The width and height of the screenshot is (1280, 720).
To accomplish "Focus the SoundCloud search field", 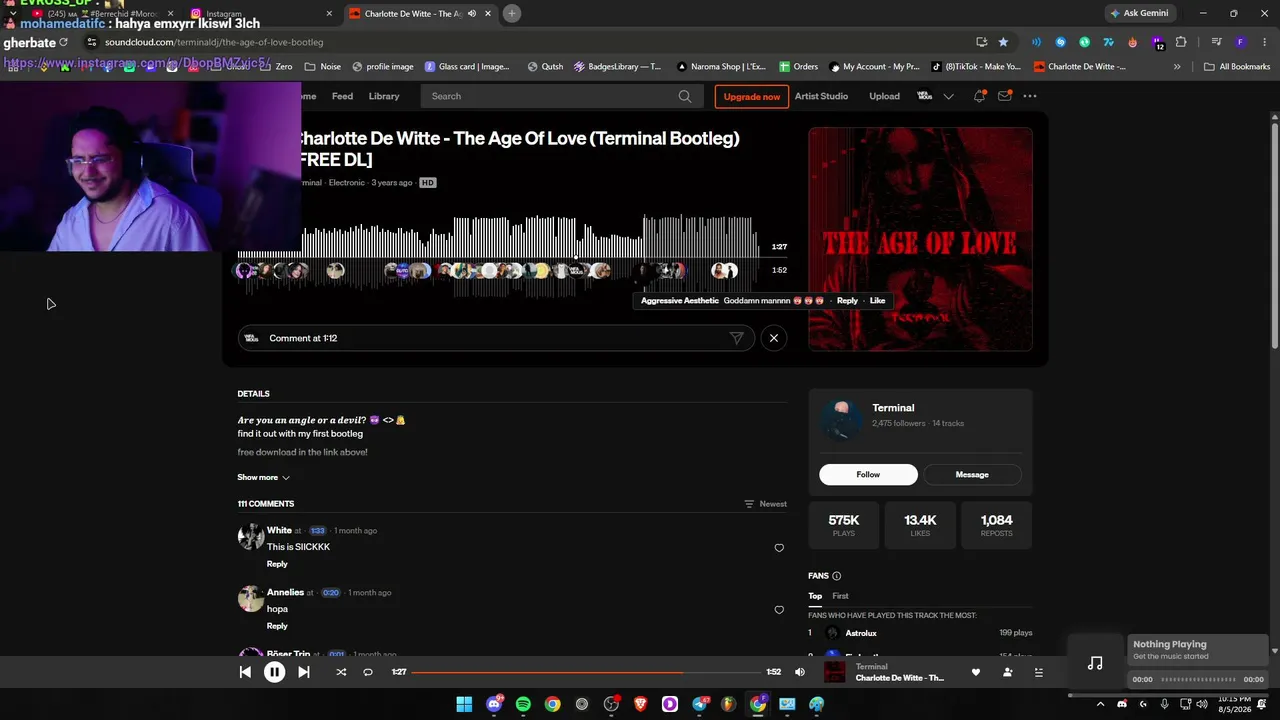I will (x=560, y=96).
